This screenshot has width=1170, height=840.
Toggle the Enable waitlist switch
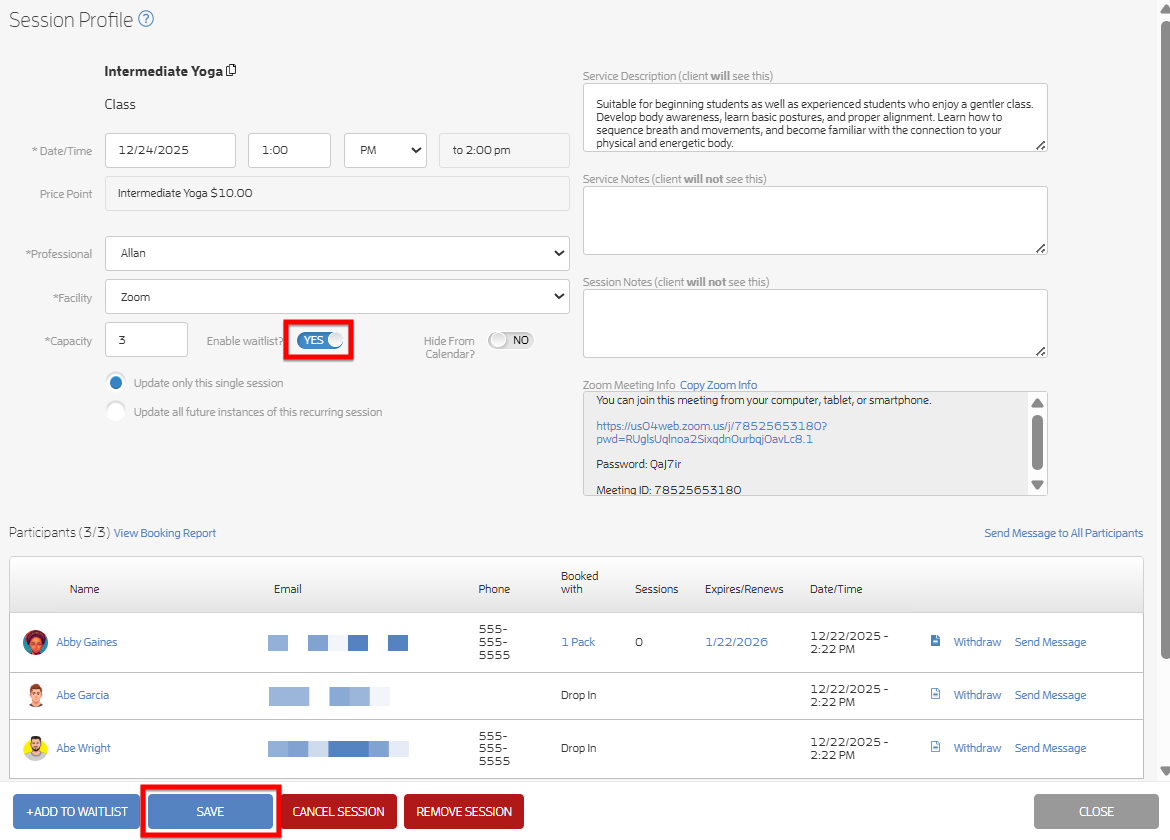[320, 340]
